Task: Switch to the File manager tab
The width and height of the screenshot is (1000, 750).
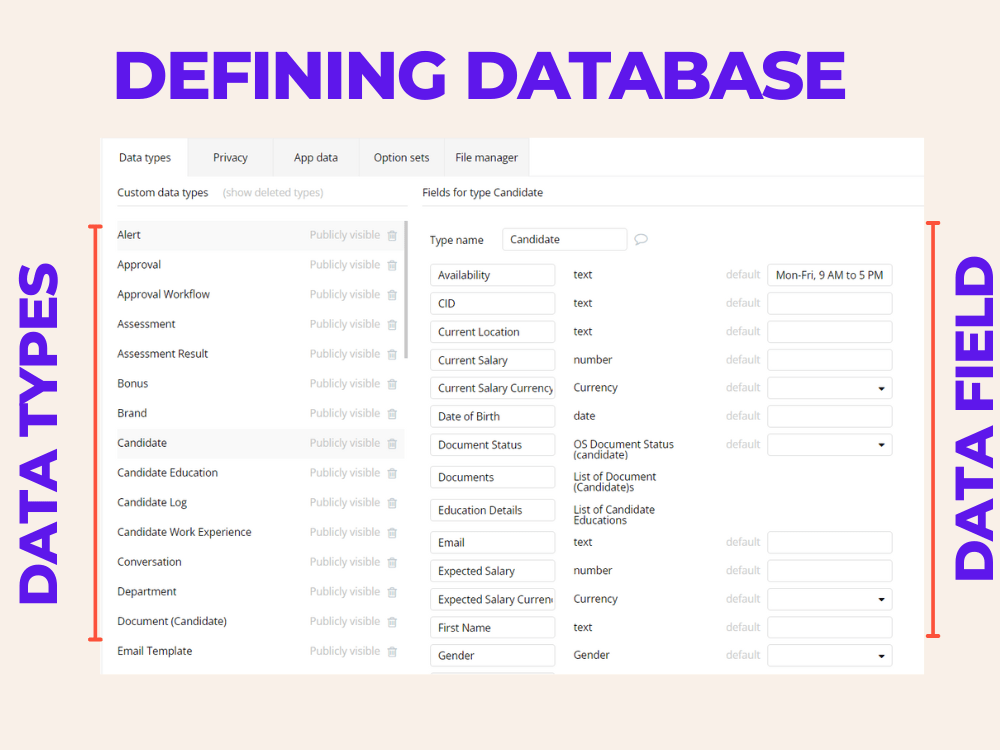Action: pyautogui.click(x=486, y=157)
